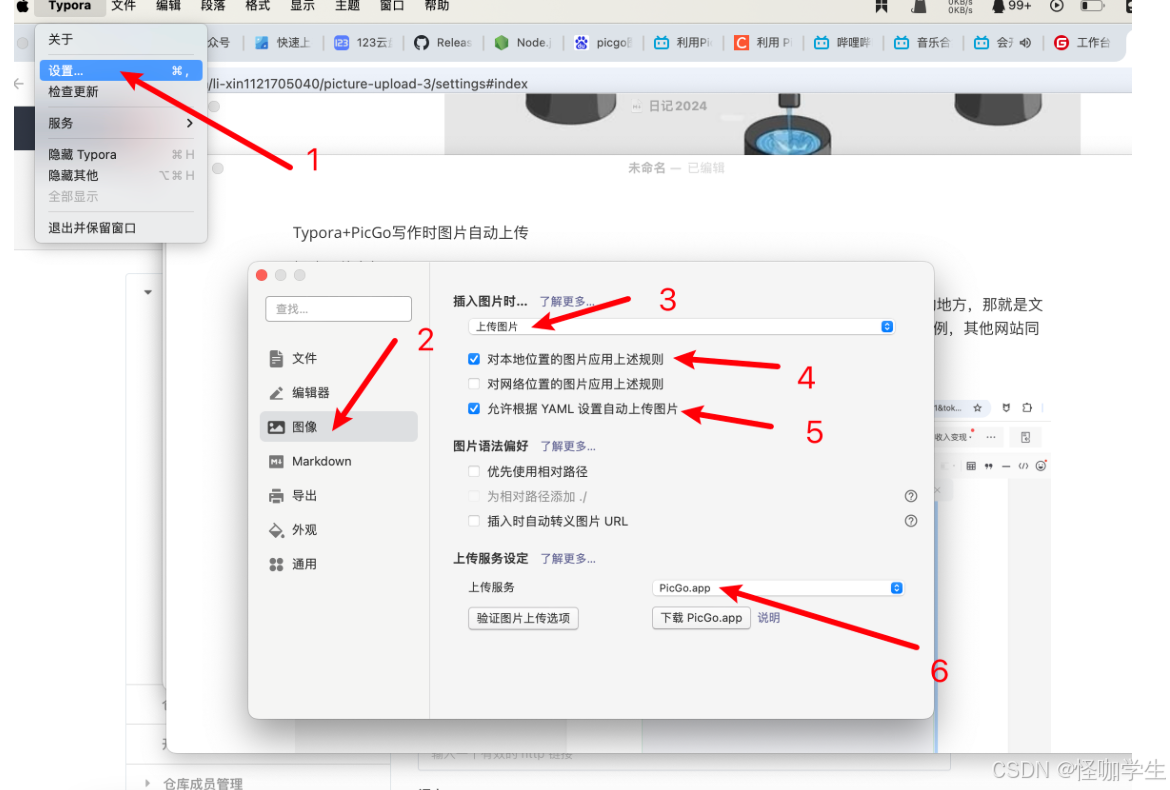Choose 隐藏其他 menu entry
The image size is (1170, 790).
pos(121,175)
